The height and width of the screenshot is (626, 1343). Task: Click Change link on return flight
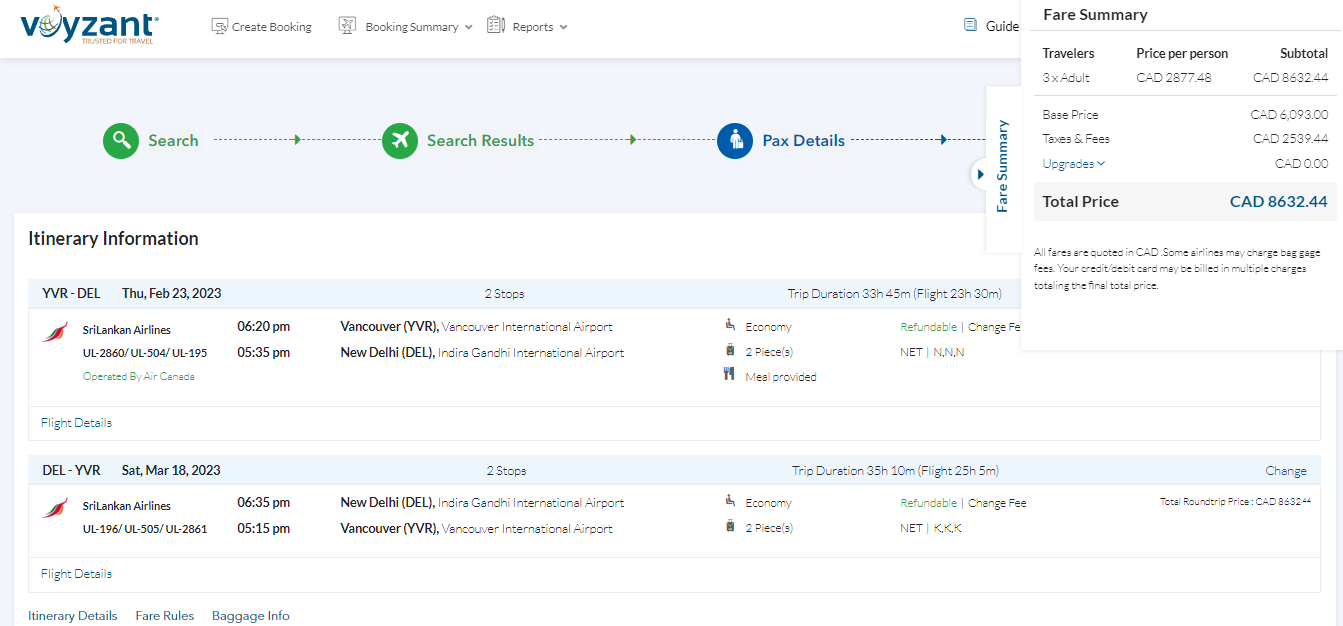point(1285,471)
